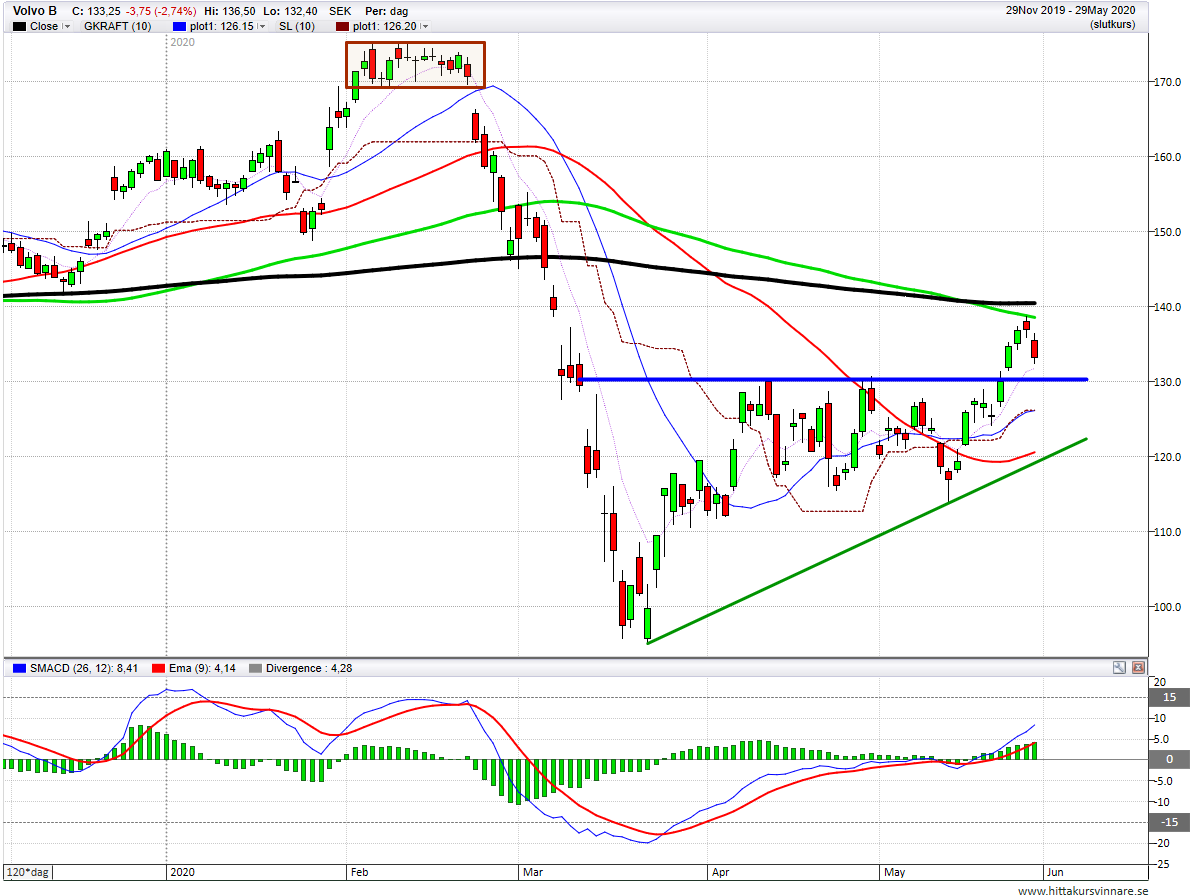Viewport: 1193px width, 896px height.
Task: Click the 140.0 price axis label
Action: pos(1168,307)
